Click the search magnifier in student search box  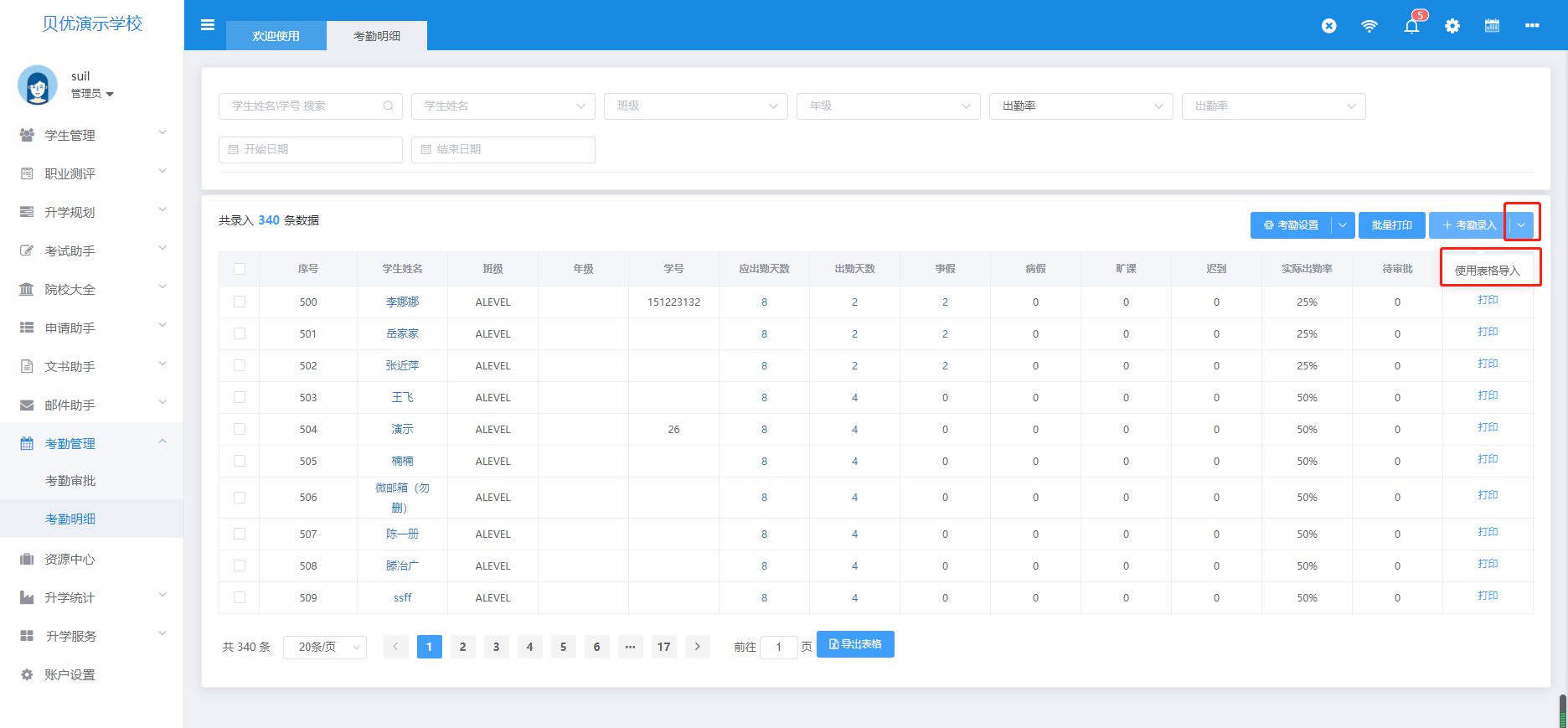(389, 106)
